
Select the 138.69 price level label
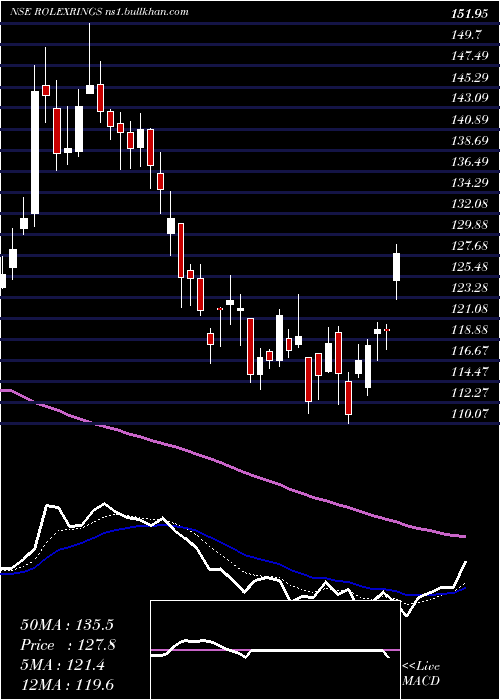coord(469,142)
